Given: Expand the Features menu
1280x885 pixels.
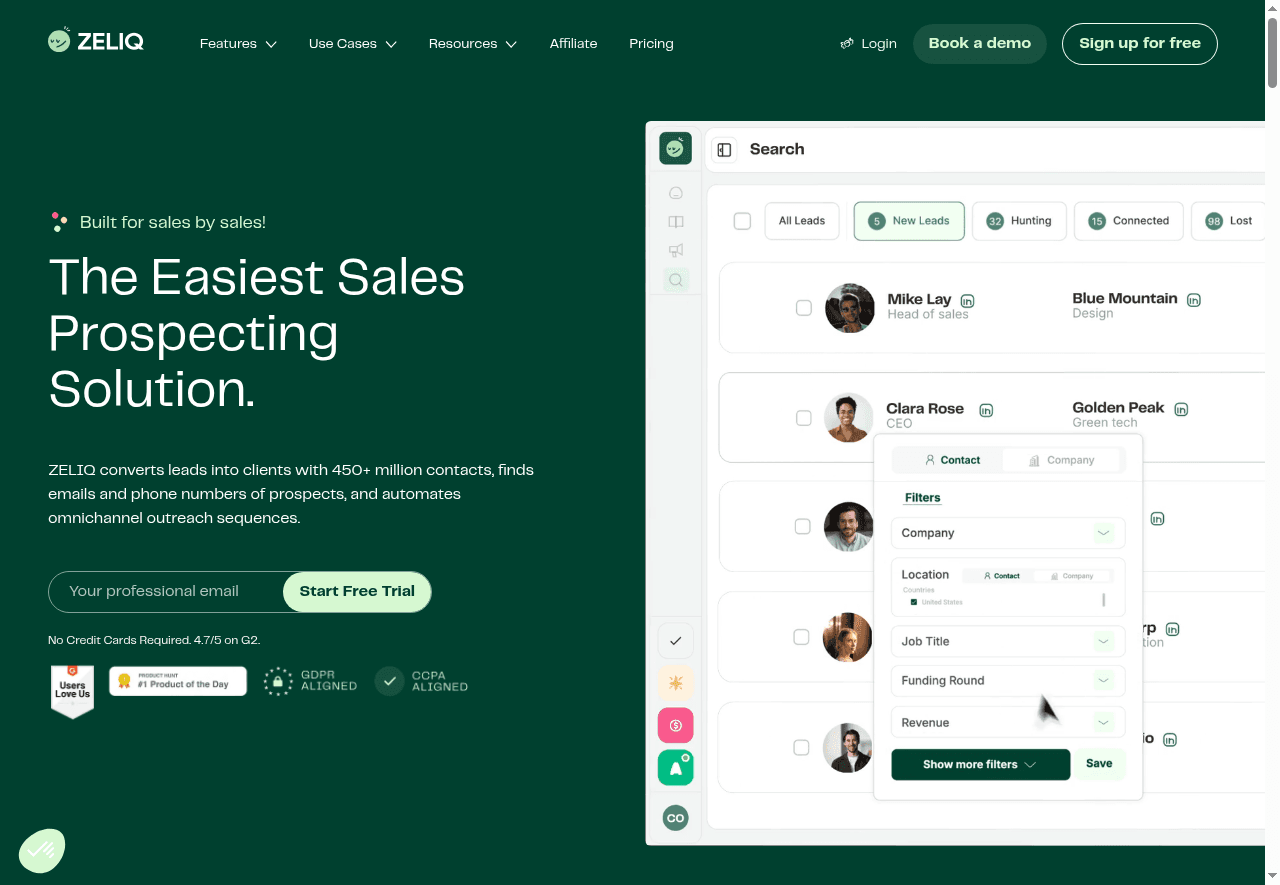Looking at the screenshot, I should click(238, 44).
